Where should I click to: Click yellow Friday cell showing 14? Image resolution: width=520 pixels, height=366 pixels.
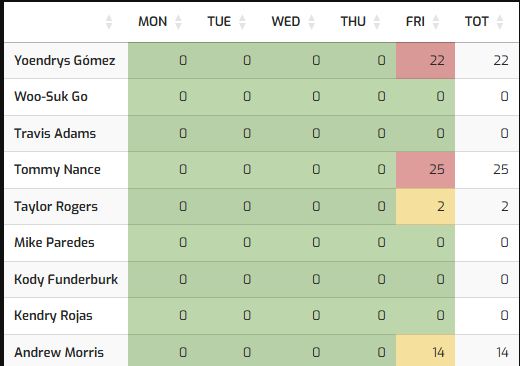tap(425, 351)
